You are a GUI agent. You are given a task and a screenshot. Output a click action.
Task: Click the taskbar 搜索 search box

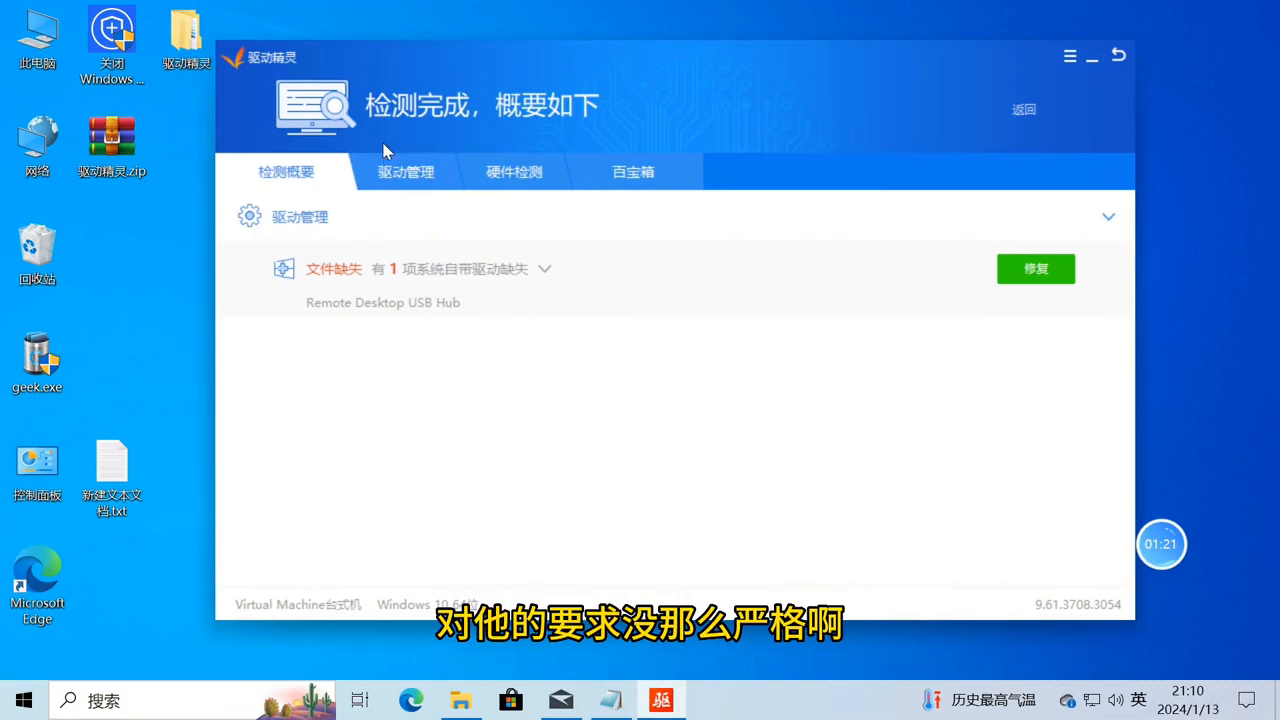click(x=193, y=701)
